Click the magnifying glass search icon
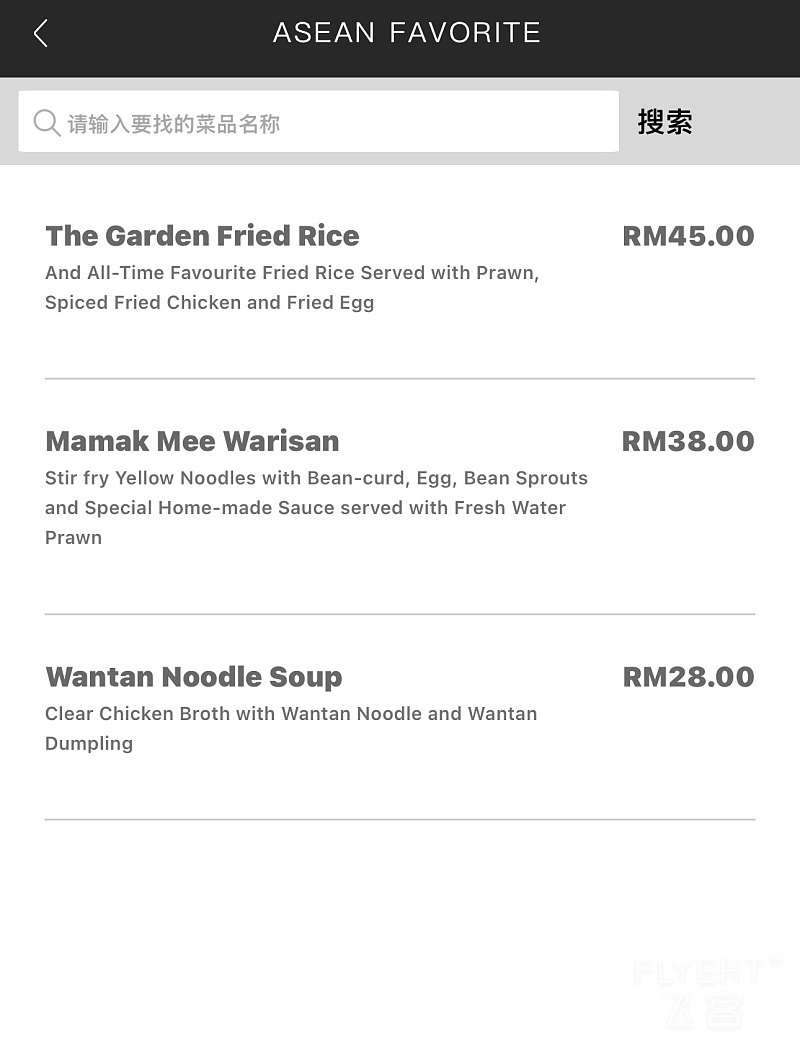This screenshot has width=800, height=1045. (x=46, y=123)
